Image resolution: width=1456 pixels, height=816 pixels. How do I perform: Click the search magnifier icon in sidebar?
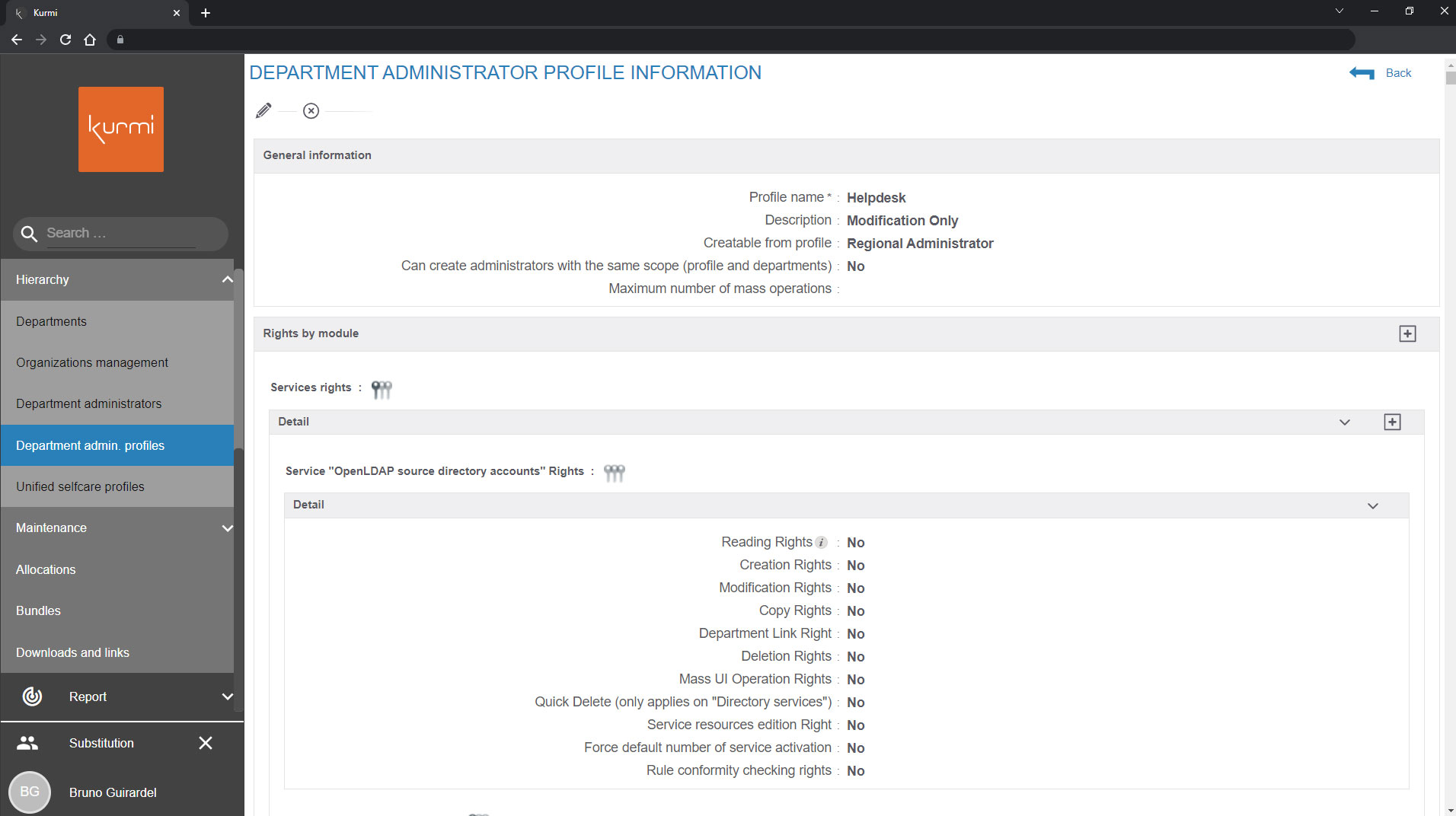pos(29,234)
